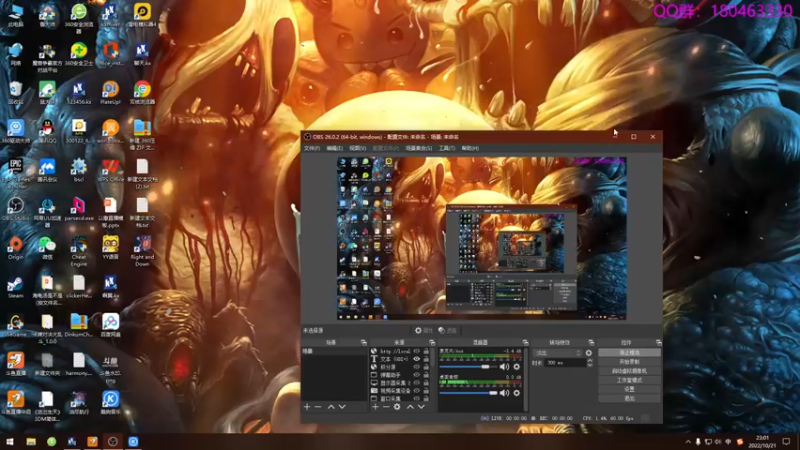800x450 pixels.
Task: Open the 文件(F) menu
Action: (x=312, y=148)
